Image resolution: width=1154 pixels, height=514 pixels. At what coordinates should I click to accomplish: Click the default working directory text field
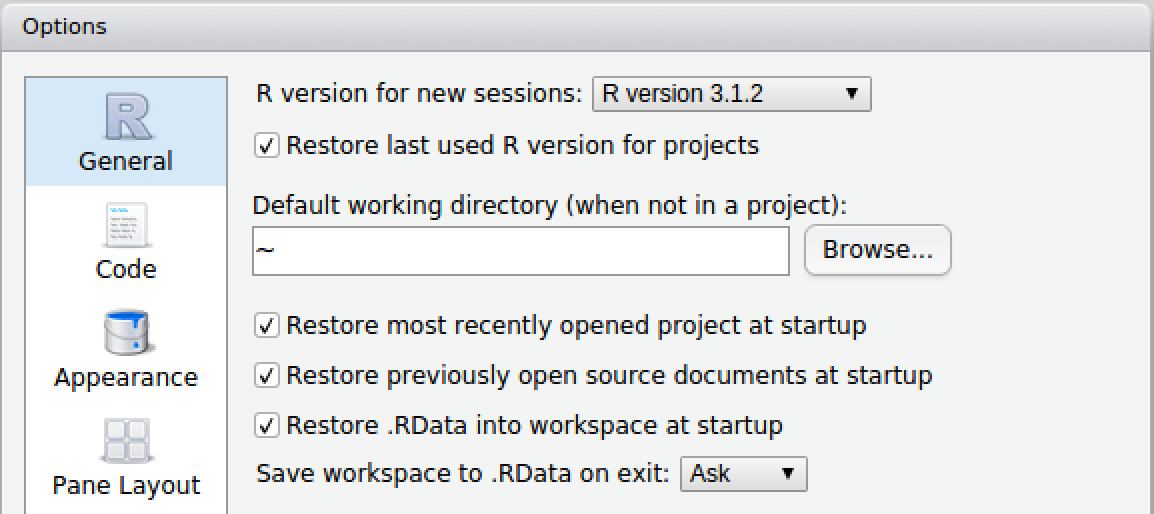click(x=520, y=250)
